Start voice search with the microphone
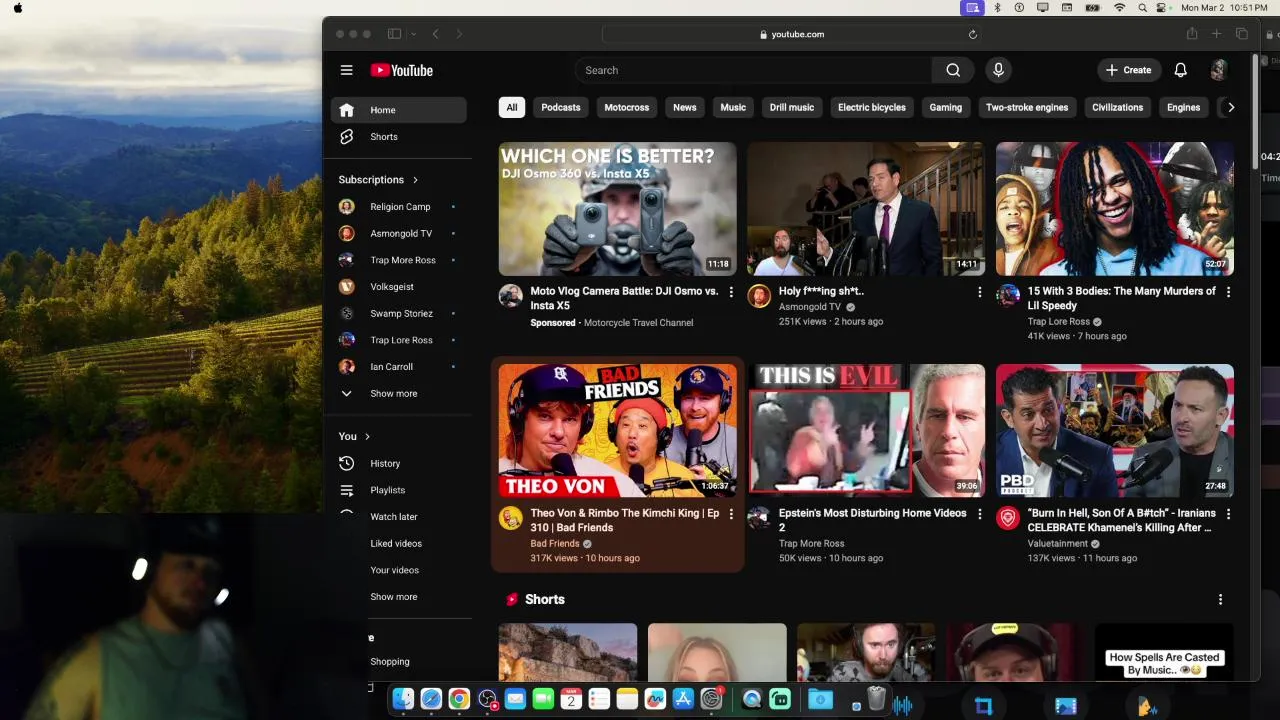Image resolution: width=1280 pixels, height=720 pixels. pos(998,70)
